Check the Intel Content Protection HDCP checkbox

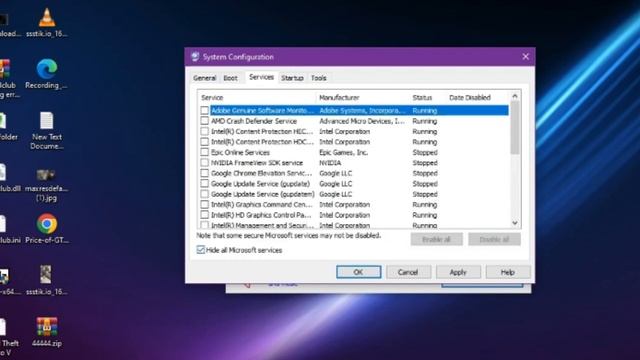204,142
